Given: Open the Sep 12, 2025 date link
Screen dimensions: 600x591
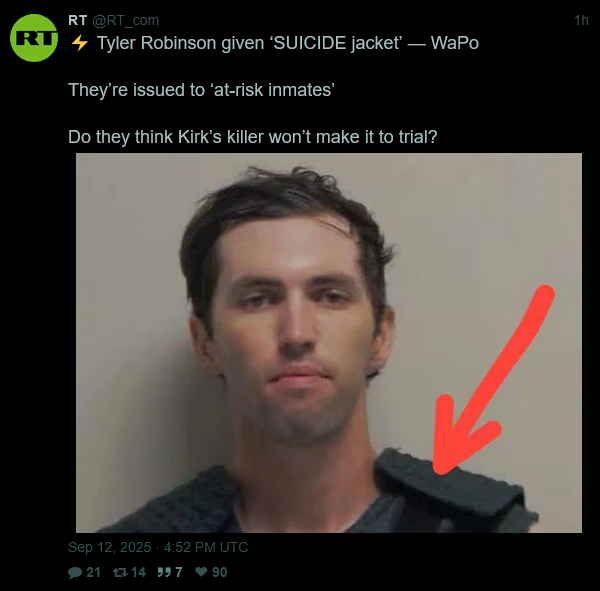Looking at the screenshot, I should [x=109, y=547].
